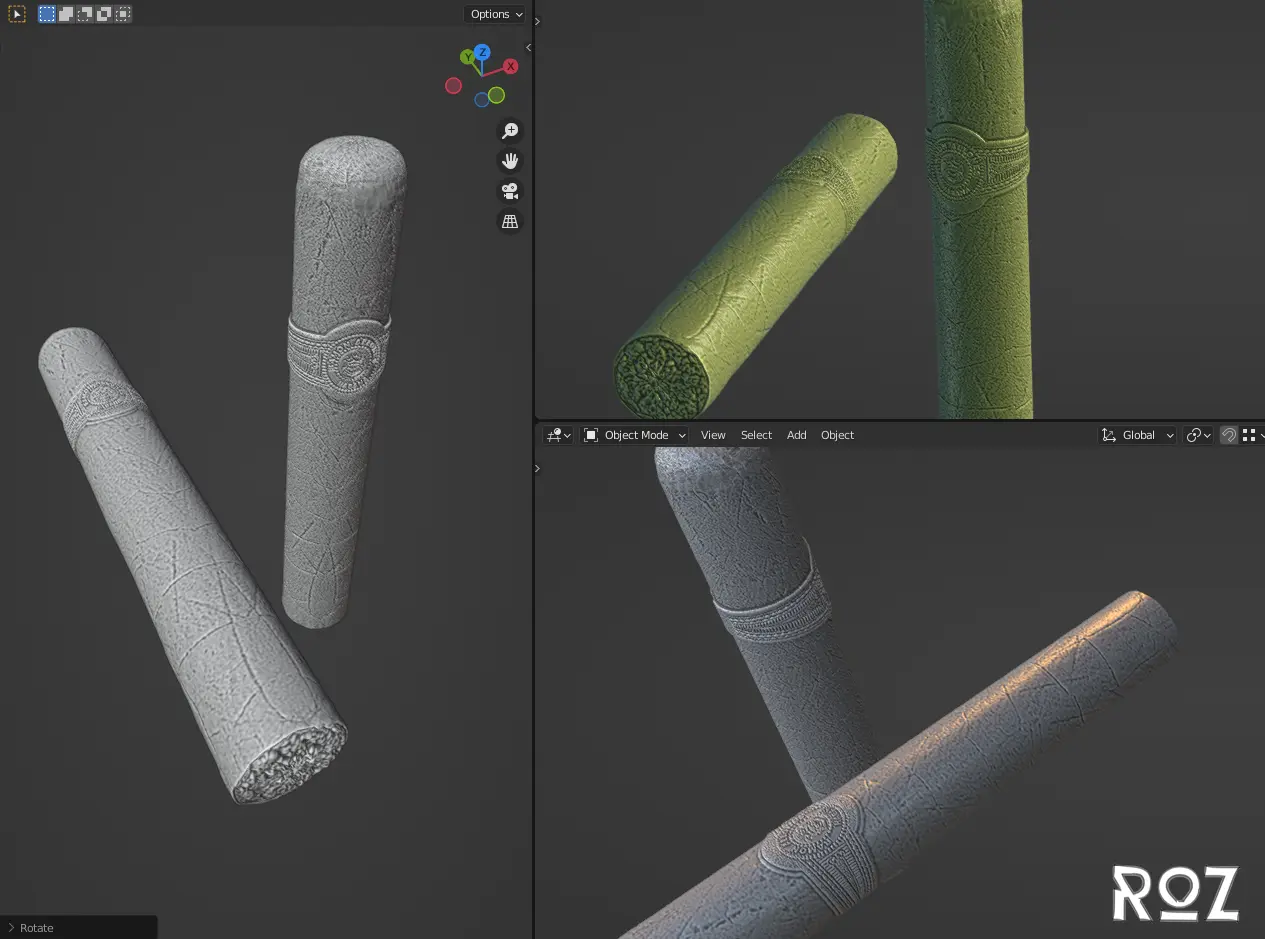This screenshot has height=939, width=1265.
Task: Expand the sidebar arrow in left viewport
Action: tap(528, 47)
